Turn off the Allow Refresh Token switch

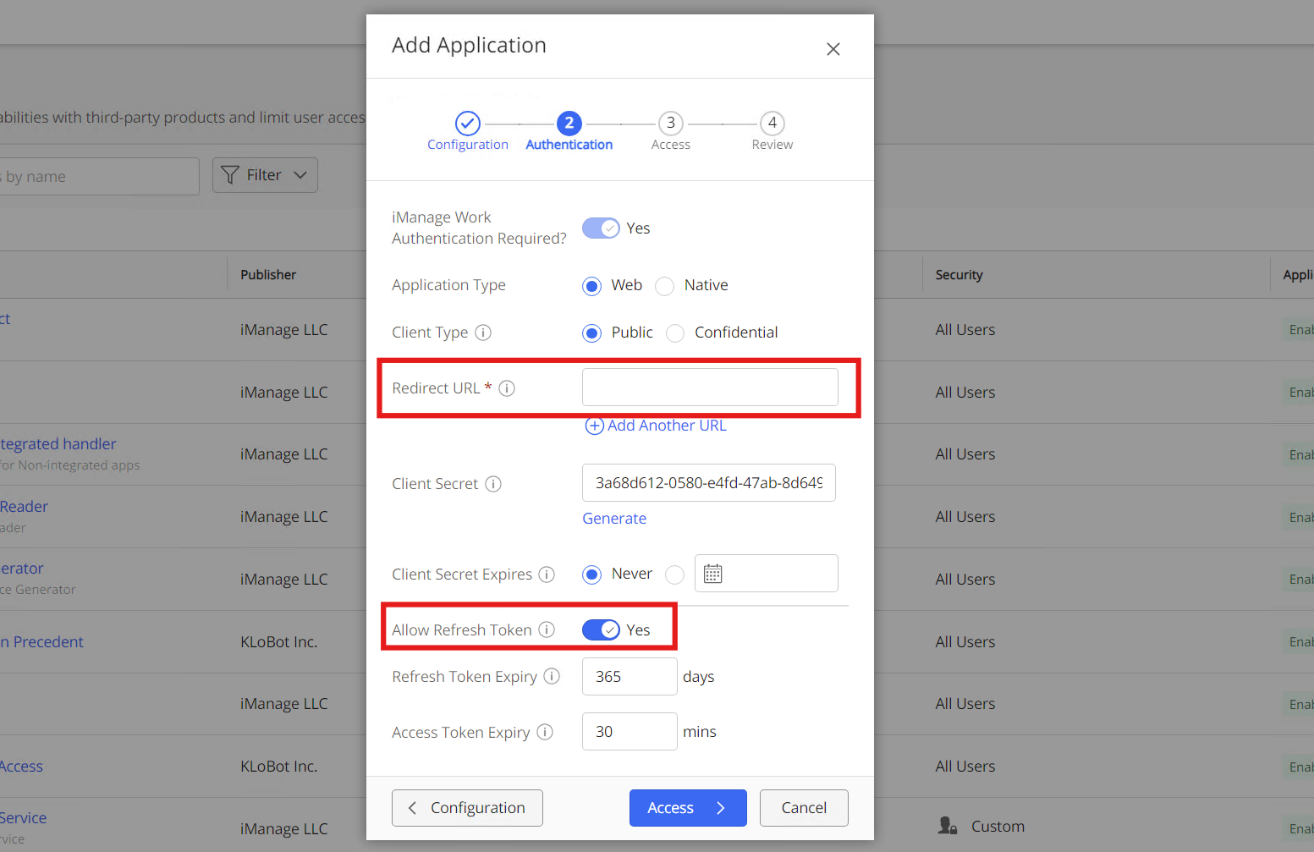(601, 630)
